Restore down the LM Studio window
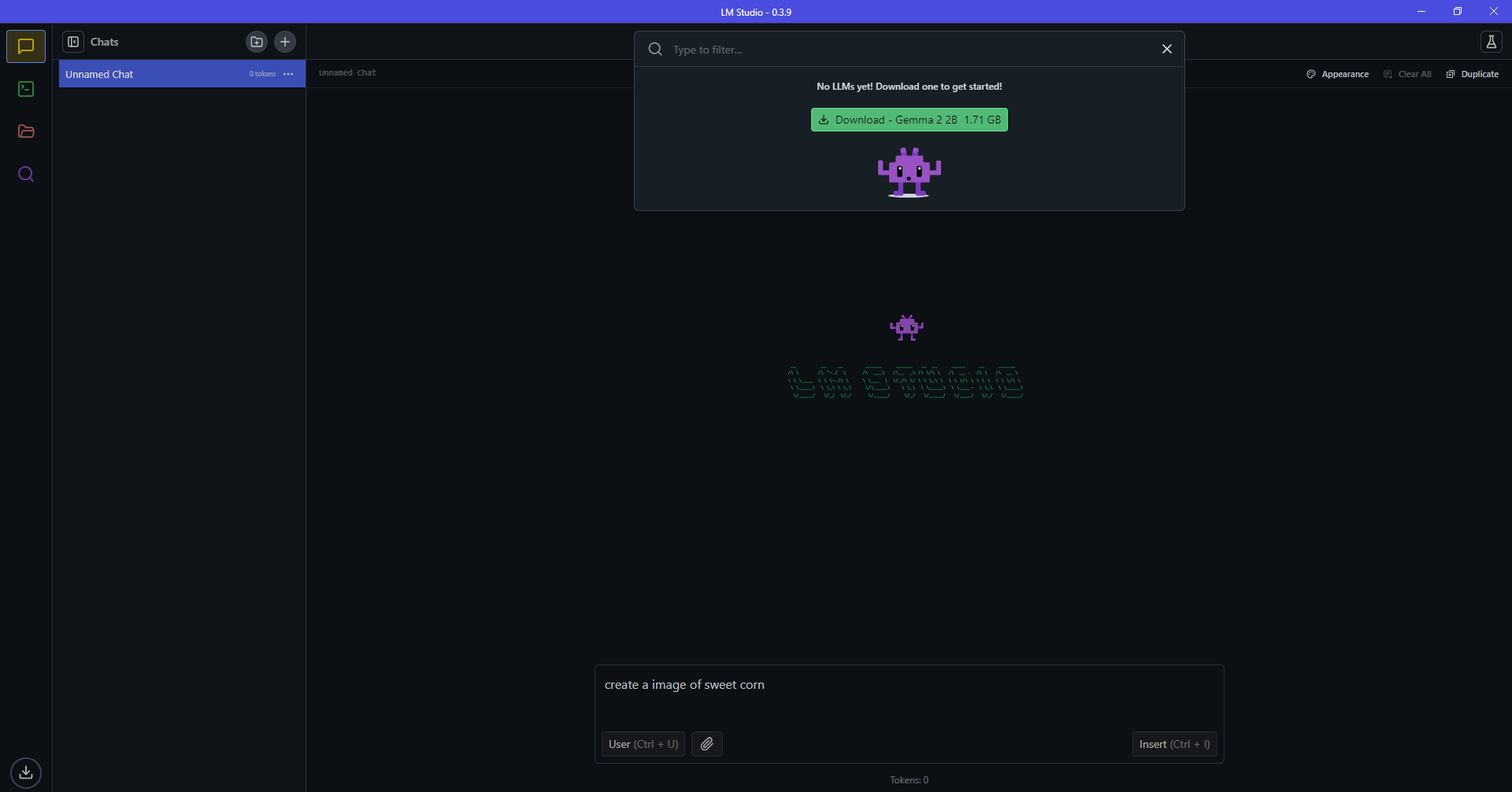 coord(1458,12)
